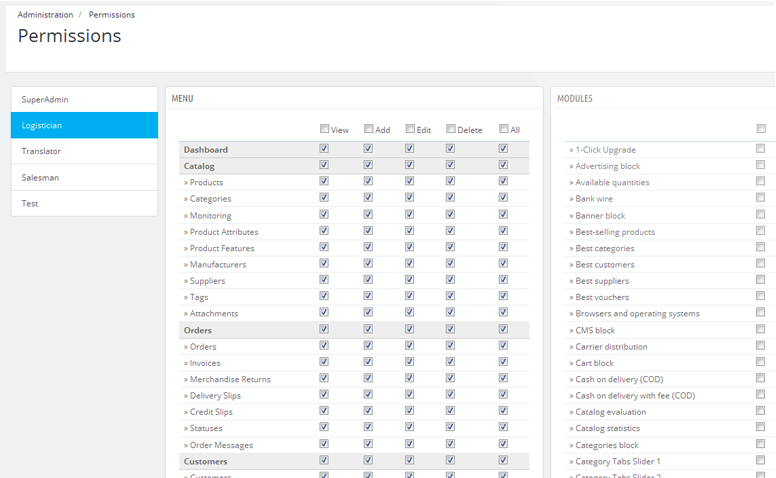Image resolution: width=776 pixels, height=478 pixels.
Task: Enable the Banner block module checkbox
Action: tap(761, 214)
